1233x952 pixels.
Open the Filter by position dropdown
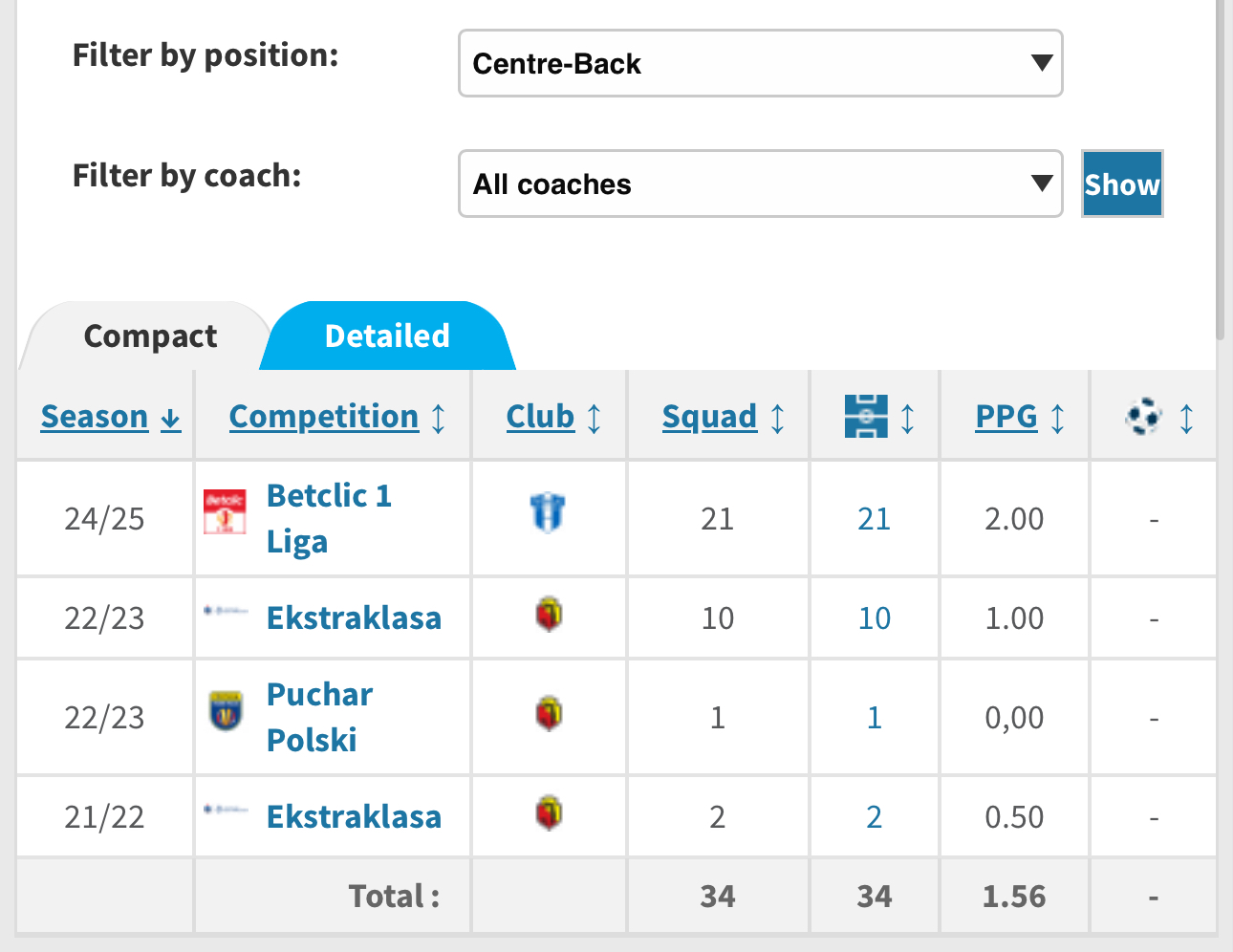click(760, 63)
